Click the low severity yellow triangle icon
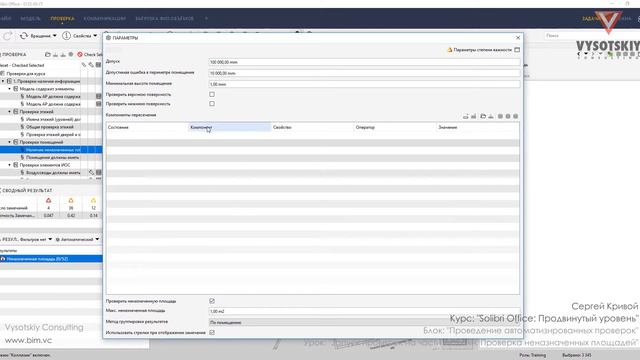The height and width of the screenshot is (360, 640). (x=93, y=200)
